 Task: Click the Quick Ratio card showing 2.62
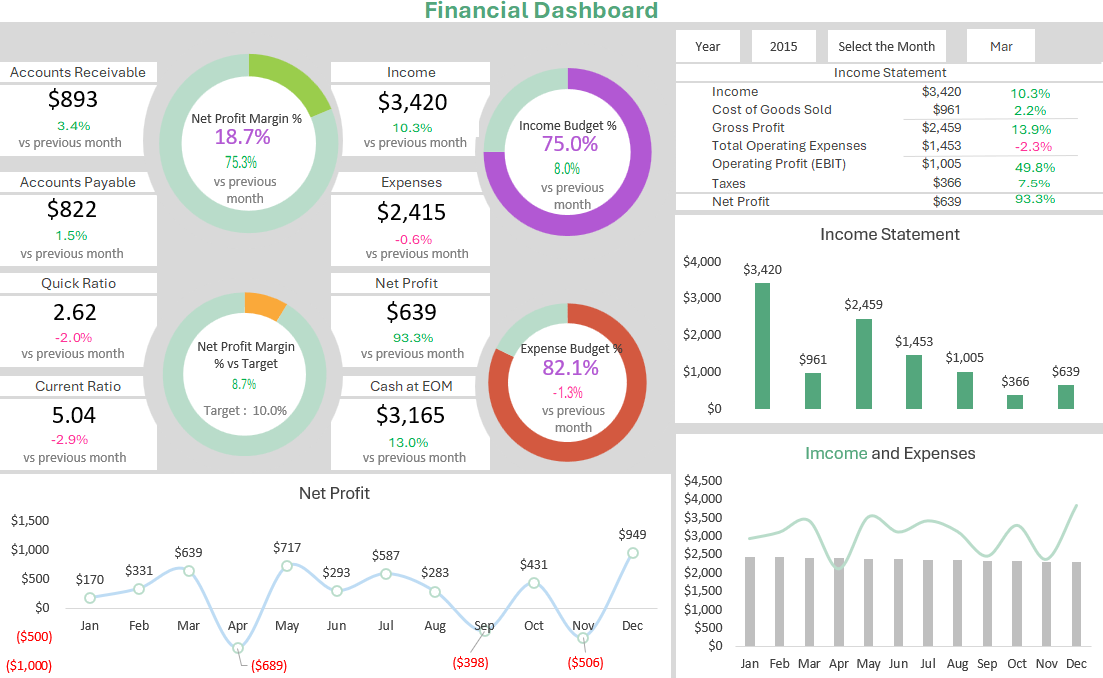pyautogui.click(x=78, y=320)
